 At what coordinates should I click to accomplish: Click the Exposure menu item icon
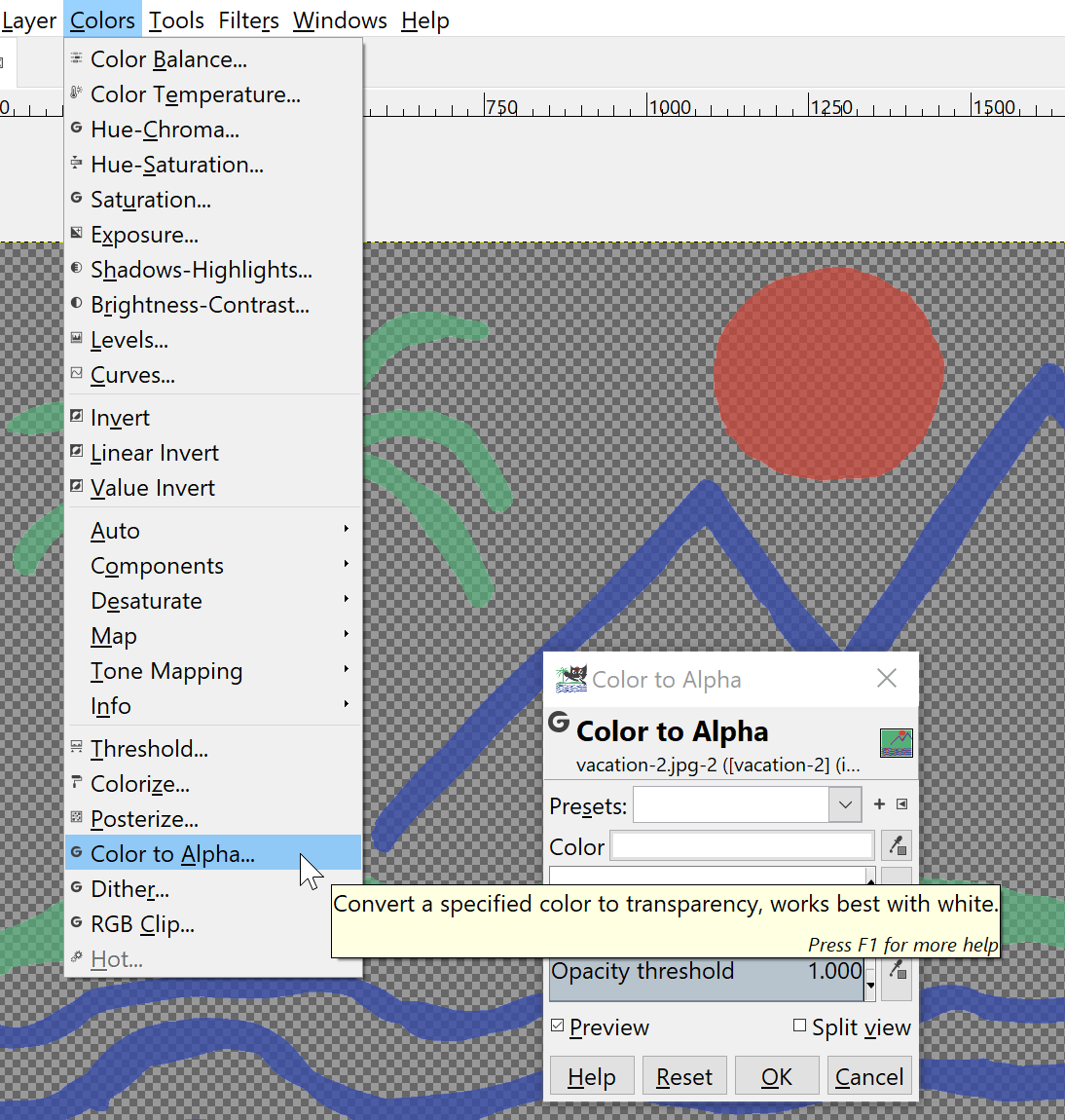(x=77, y=234)
